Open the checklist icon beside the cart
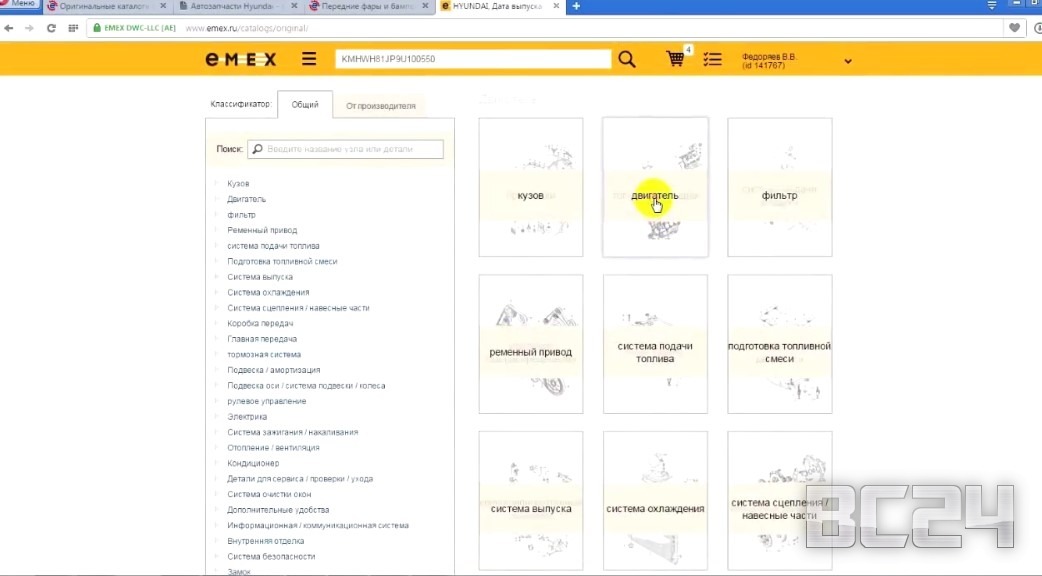This screenshot has height=576, width=1042. (x=712, y=59)
